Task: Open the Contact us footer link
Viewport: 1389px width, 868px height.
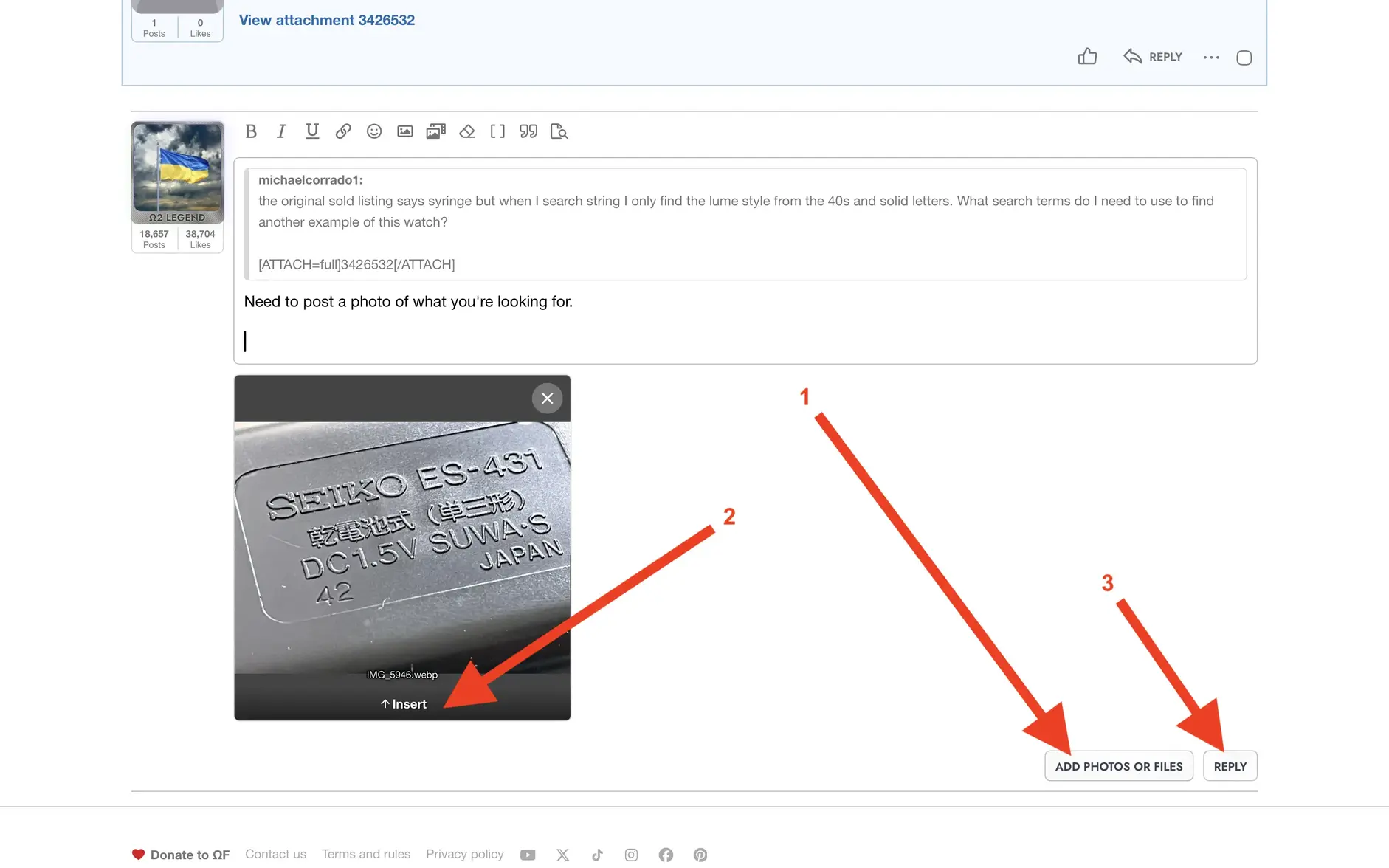Action: (x=275, y=854)
